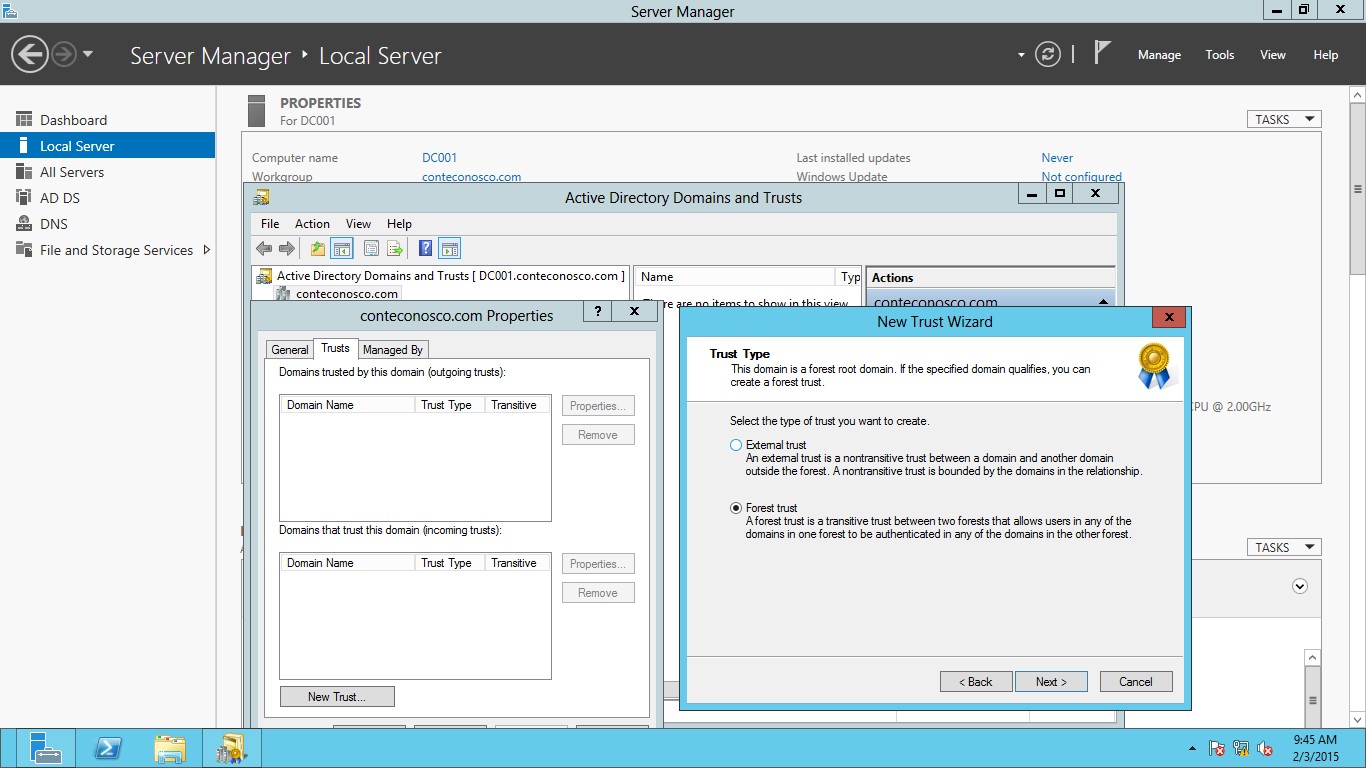Toggle the Show/Hide Action Pane toolbar icon

(x=448, y=248)
